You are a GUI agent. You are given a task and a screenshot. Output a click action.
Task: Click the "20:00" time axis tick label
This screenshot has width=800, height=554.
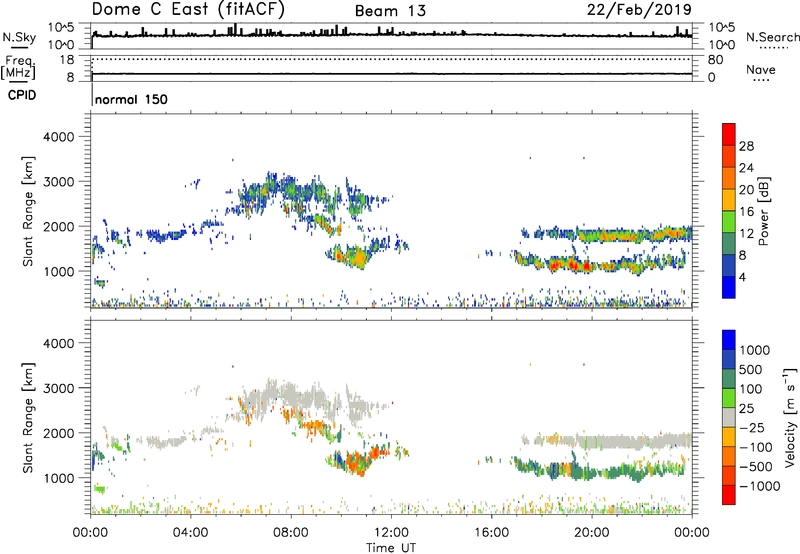tap(592, 533)
